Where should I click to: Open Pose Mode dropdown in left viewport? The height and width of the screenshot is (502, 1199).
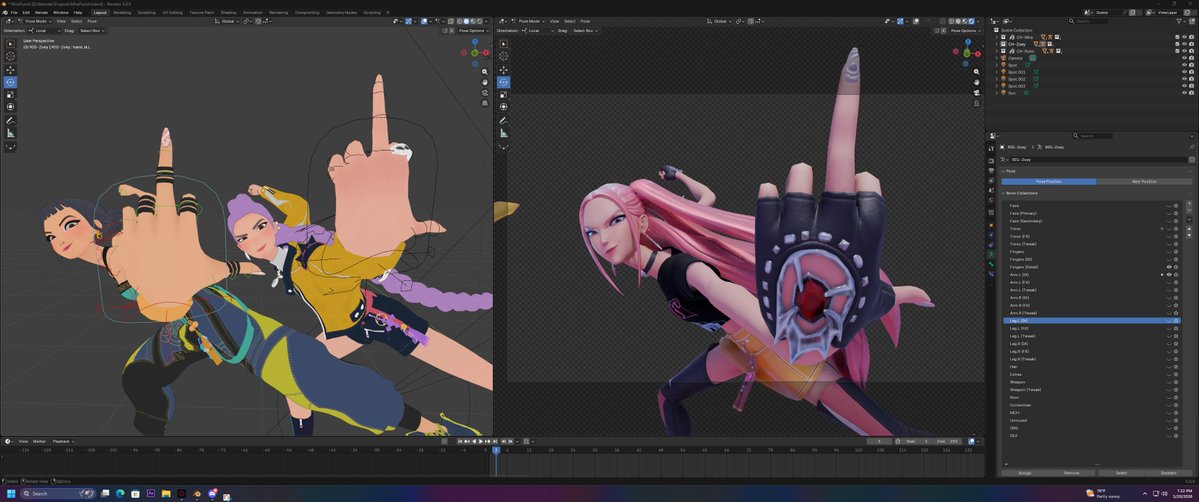(37, 21)
